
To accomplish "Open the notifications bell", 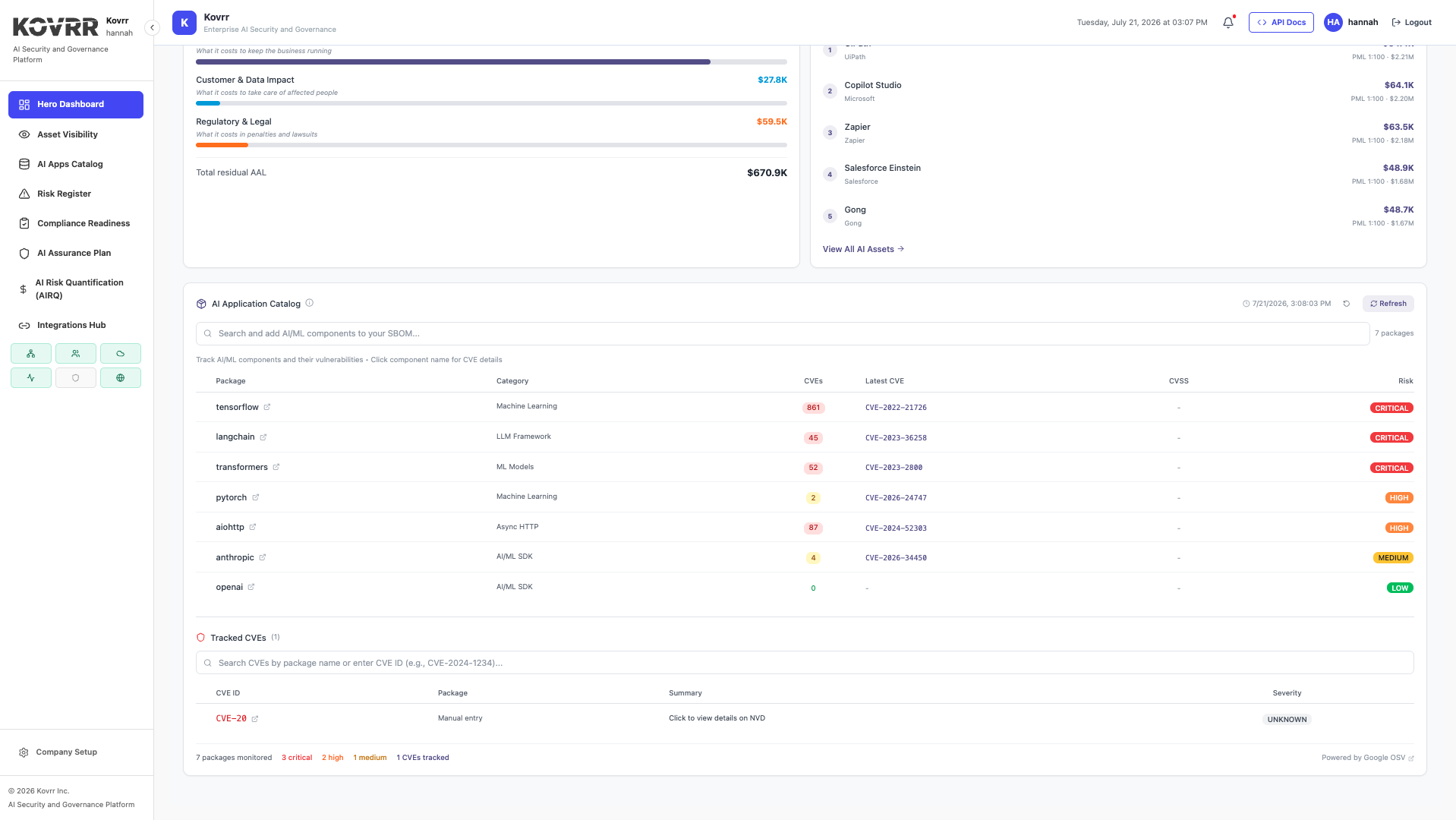I will click(1228, 23).
